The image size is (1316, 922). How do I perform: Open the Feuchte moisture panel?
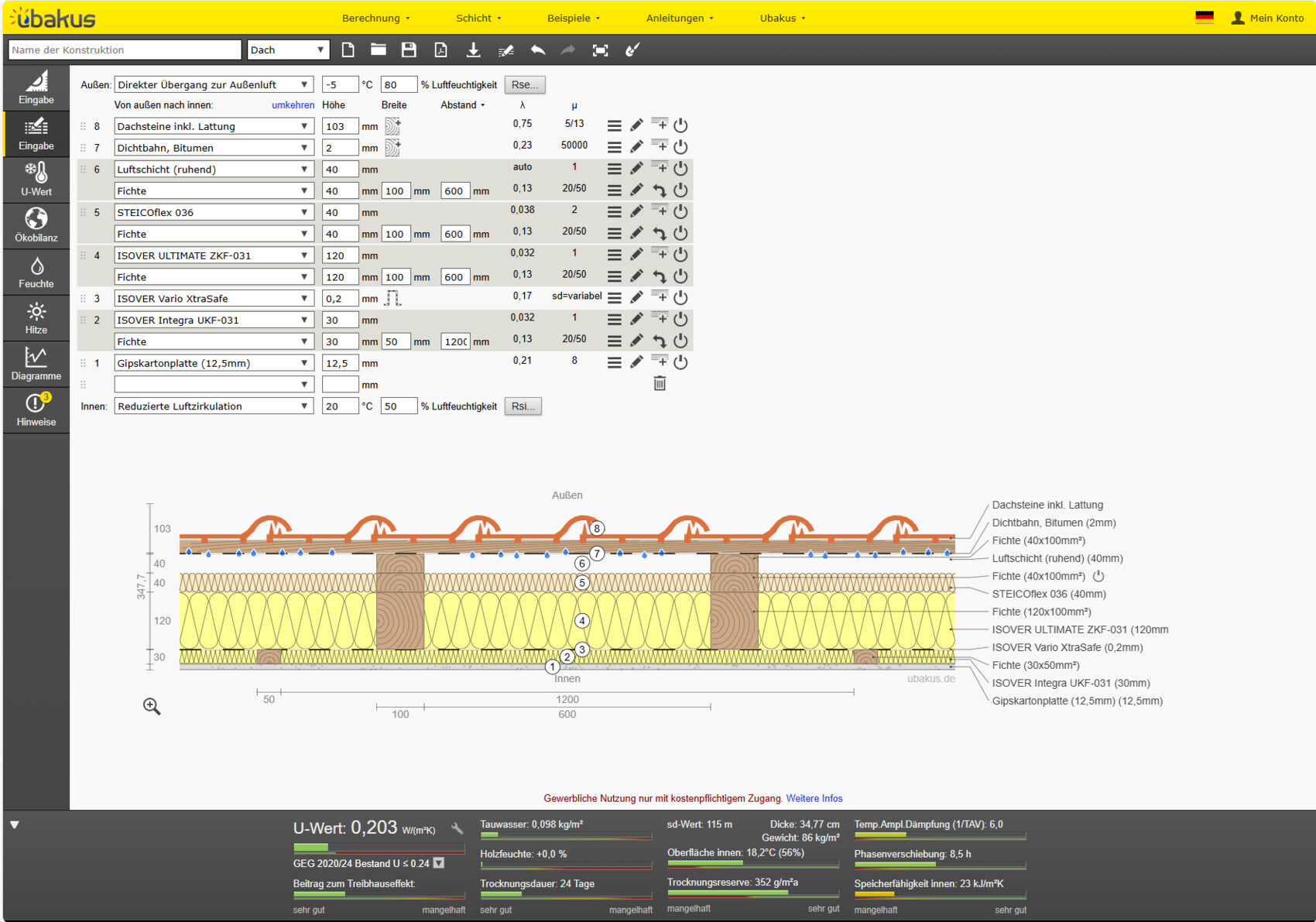click(x=36, y=272)
